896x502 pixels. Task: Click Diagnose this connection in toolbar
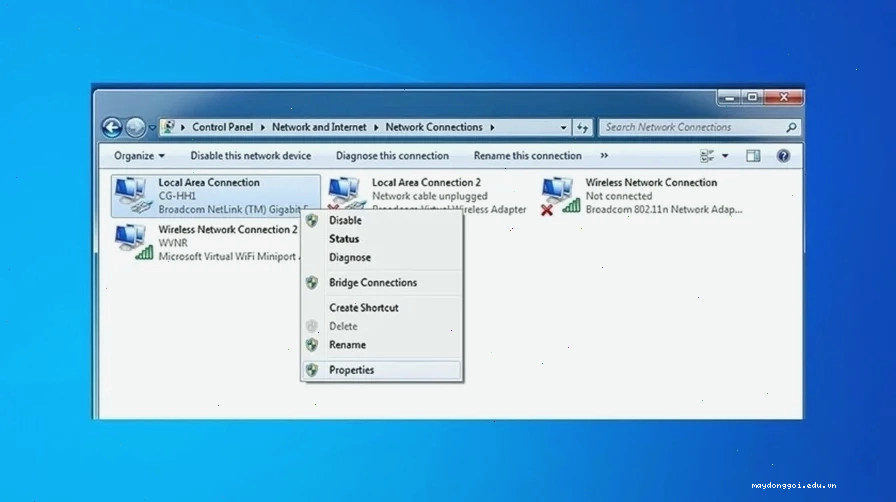point(392,156)
